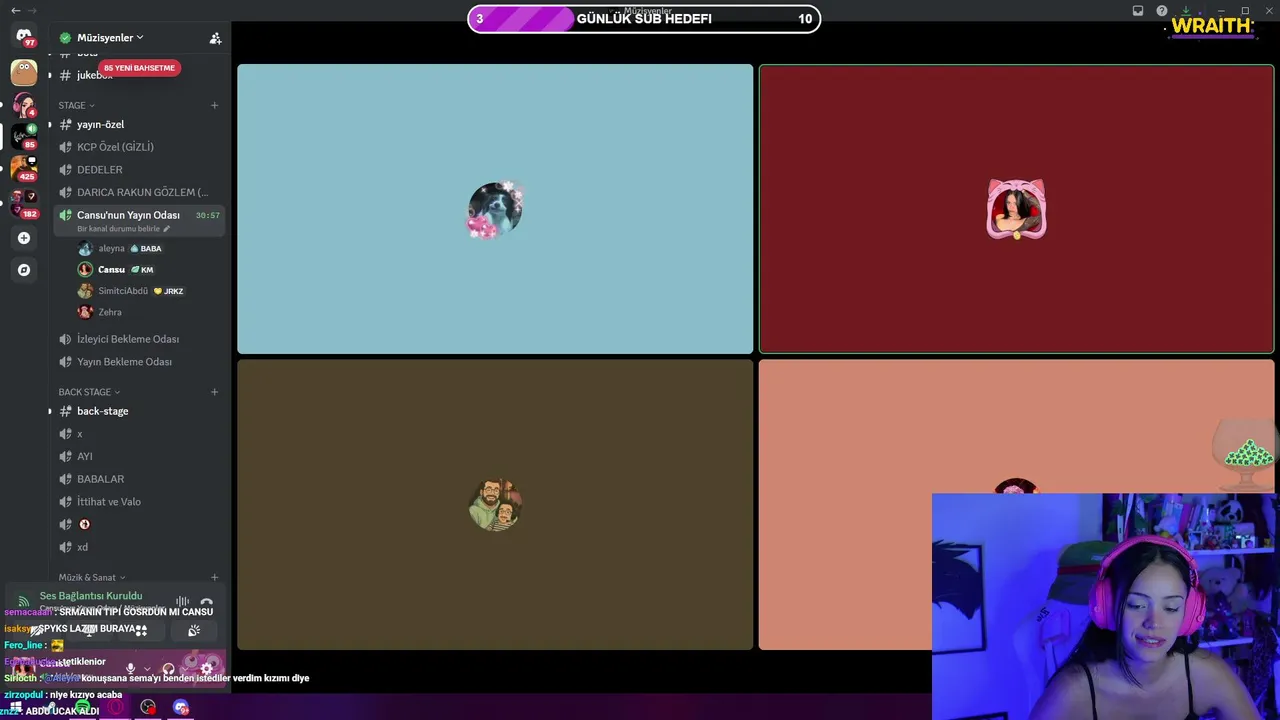1280x720 pixels.
Task: Click the avatar in the brown tile
Action: pos(495,504)
